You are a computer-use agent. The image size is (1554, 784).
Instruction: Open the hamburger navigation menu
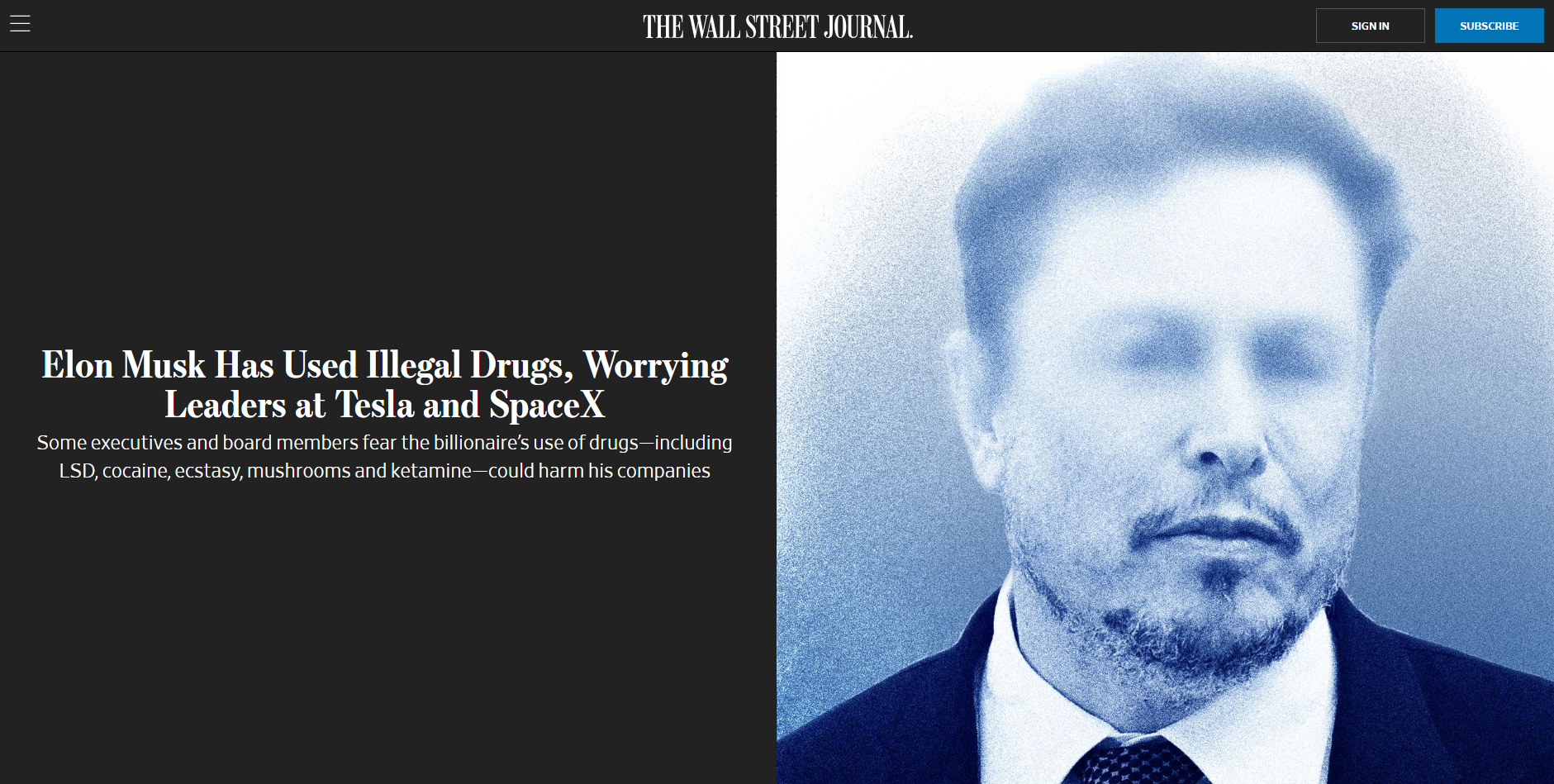[20, 24]
